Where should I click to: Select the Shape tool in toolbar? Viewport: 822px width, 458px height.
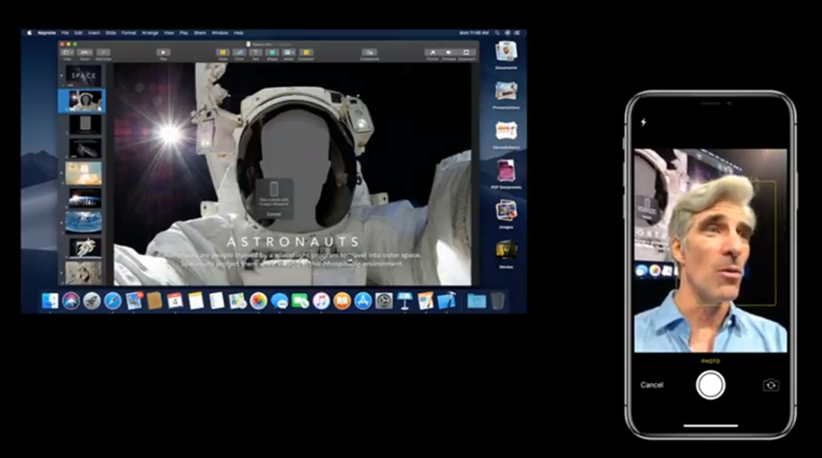pos(273,53)
